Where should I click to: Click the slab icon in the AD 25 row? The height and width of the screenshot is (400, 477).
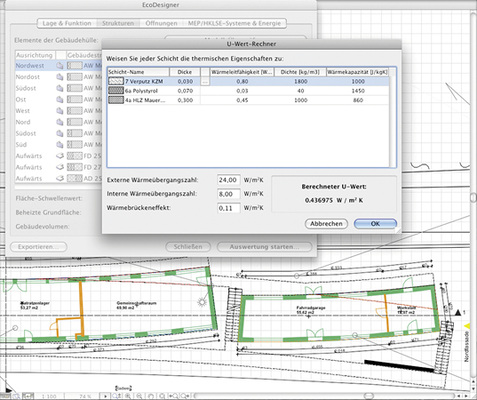pyautogui.click(x=60, y=178)
